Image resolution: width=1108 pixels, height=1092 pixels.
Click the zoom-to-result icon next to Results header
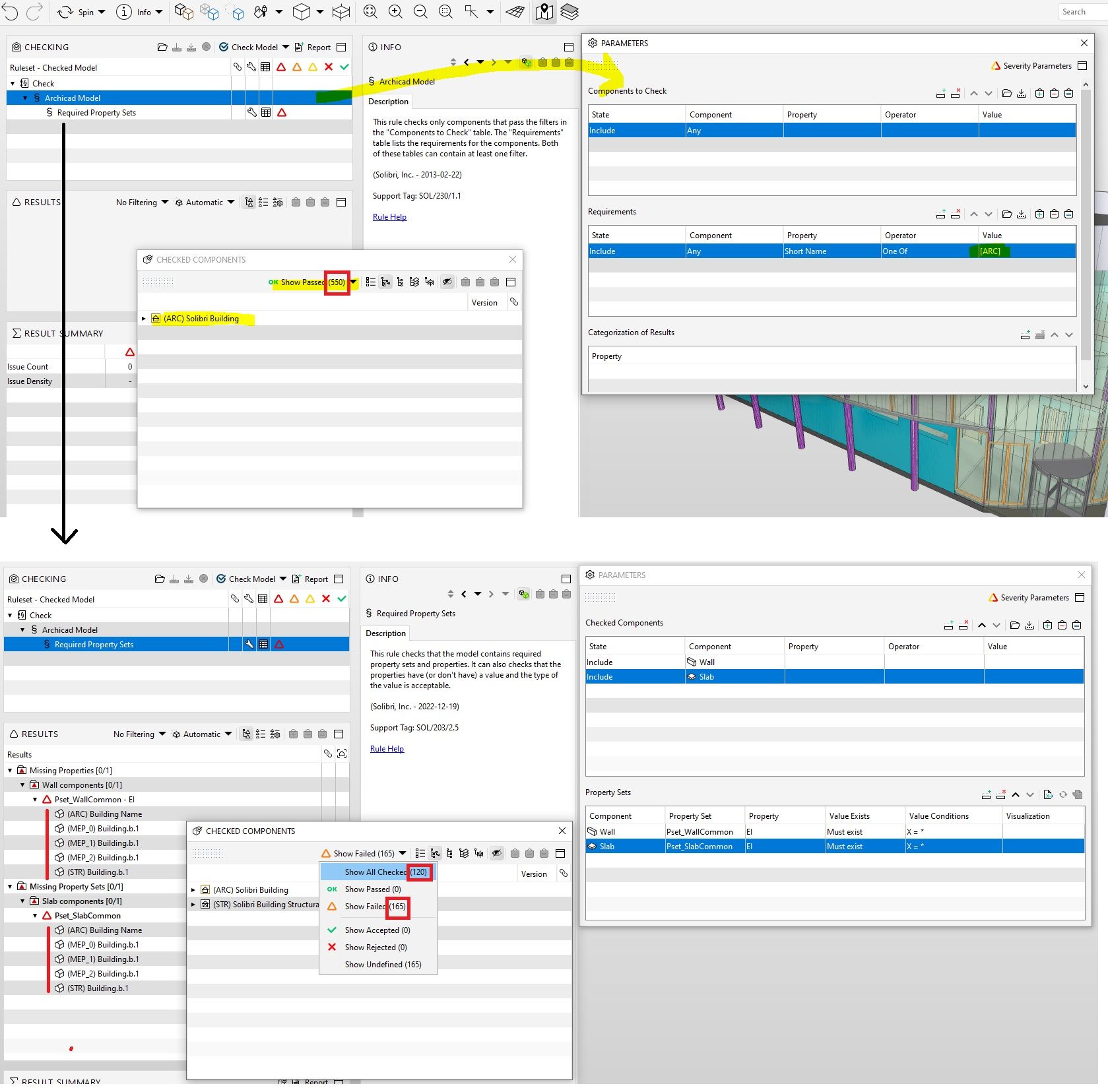coord(342,754)
